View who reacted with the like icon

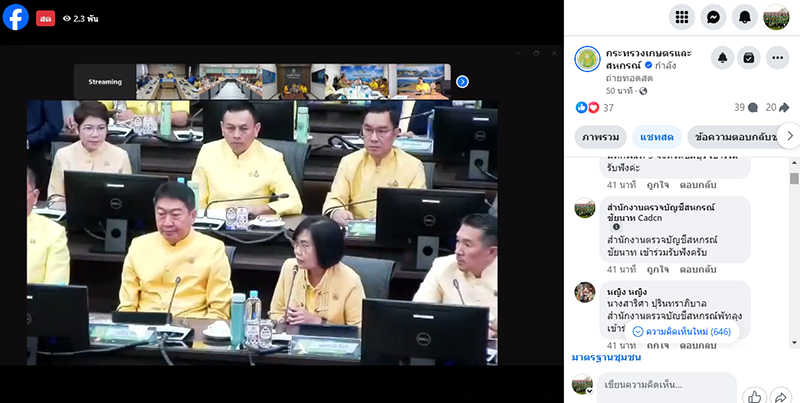tap(582, 107)
